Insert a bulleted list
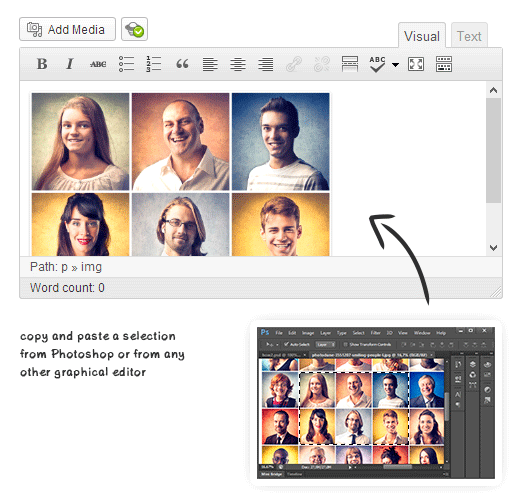Image resolution: width=530 pixels, height=500 pixels. coord(126,64)
